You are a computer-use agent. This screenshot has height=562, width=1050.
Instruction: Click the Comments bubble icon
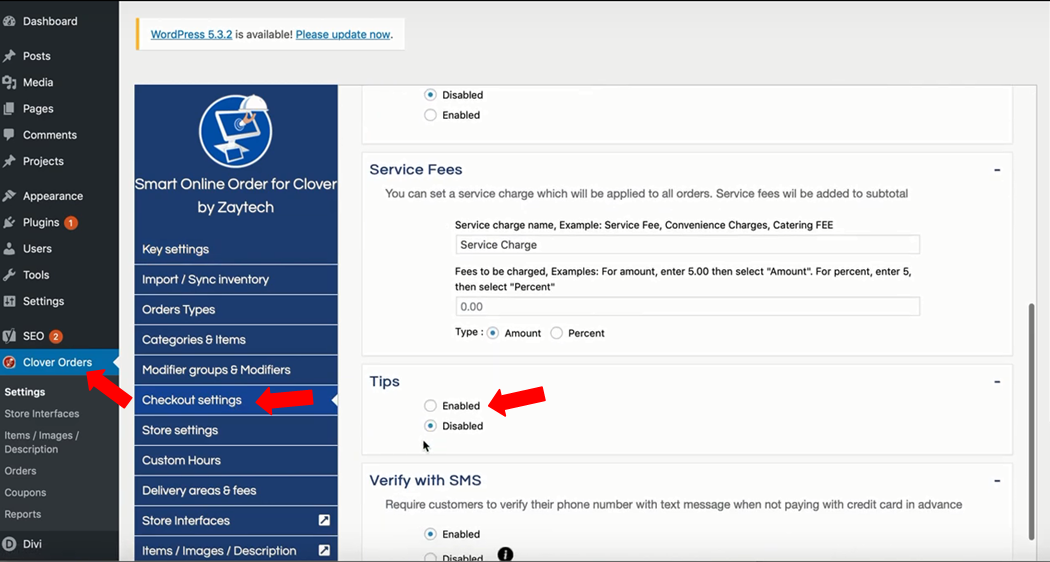[x=9, y=135]
